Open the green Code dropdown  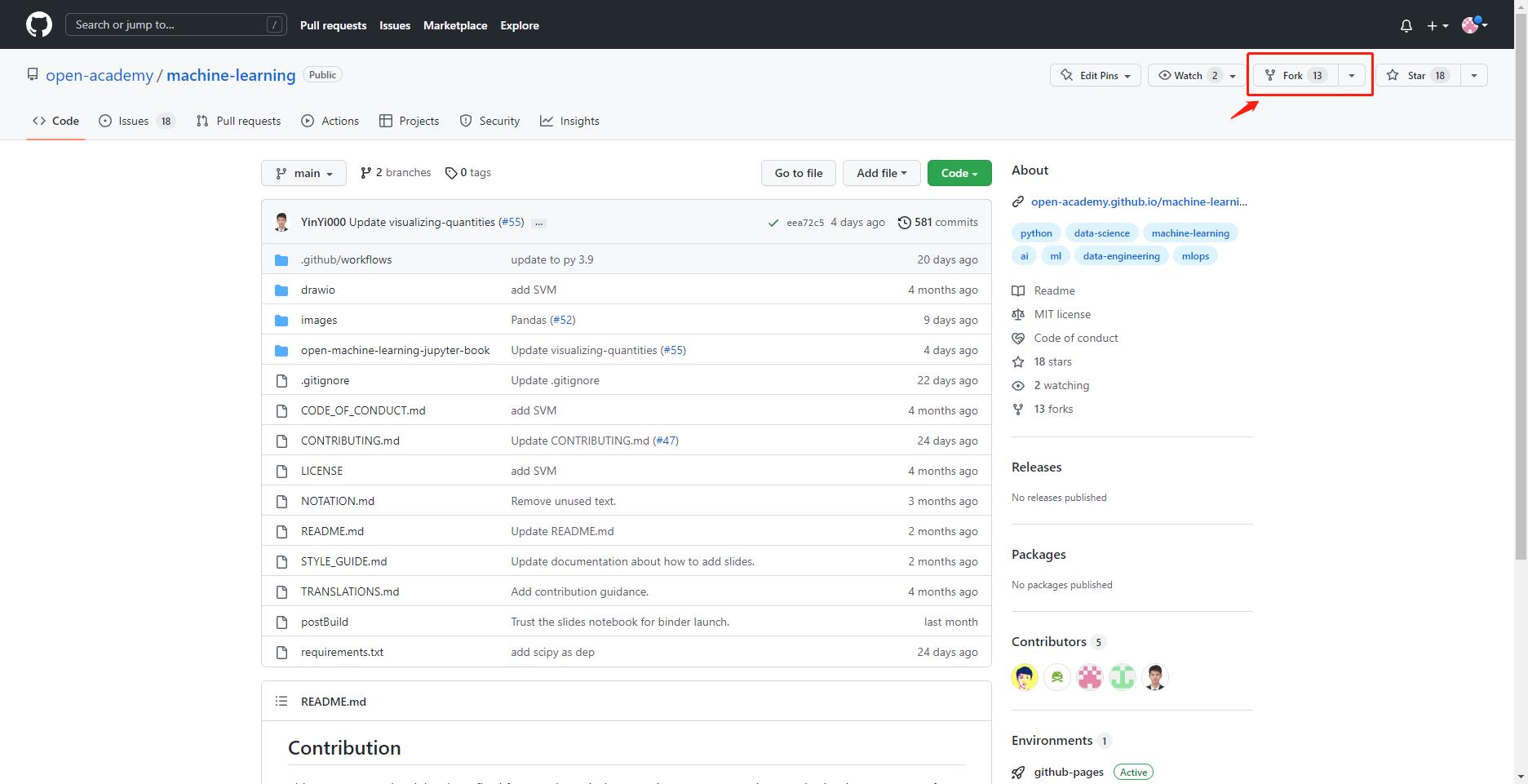pyautogui.click(x=959, y=173)
